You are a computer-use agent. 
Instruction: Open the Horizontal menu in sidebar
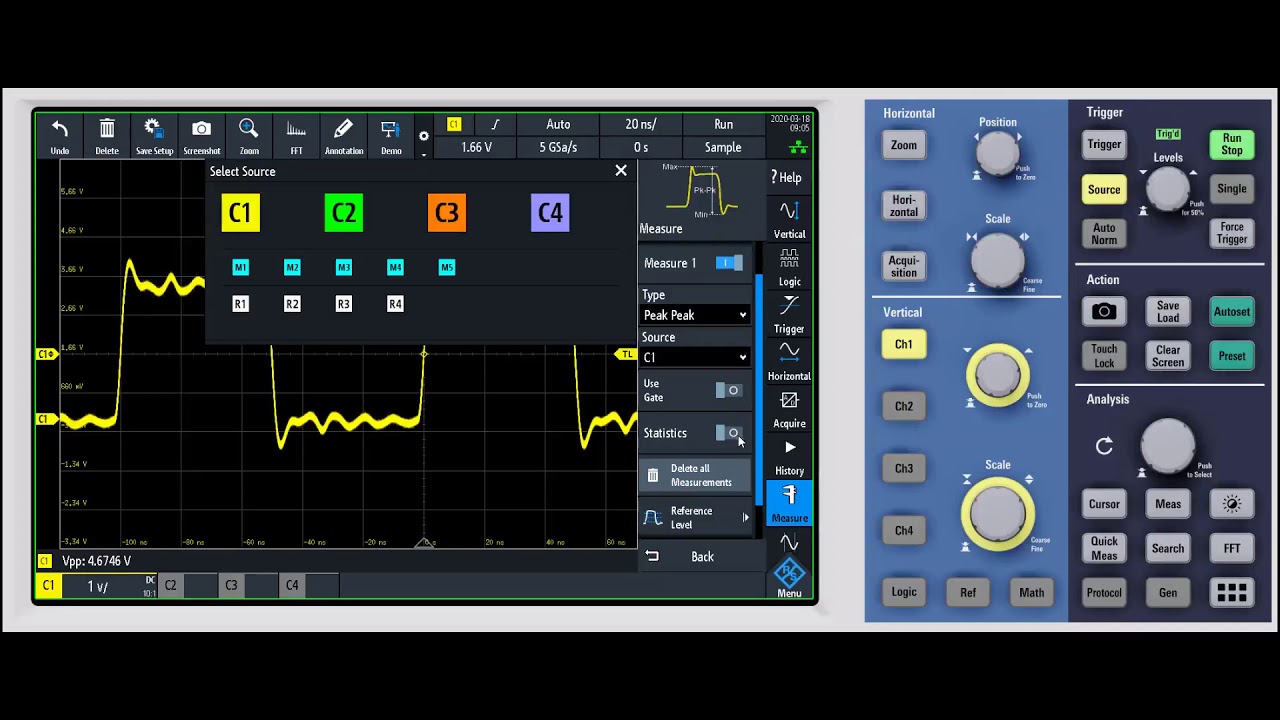789,362
